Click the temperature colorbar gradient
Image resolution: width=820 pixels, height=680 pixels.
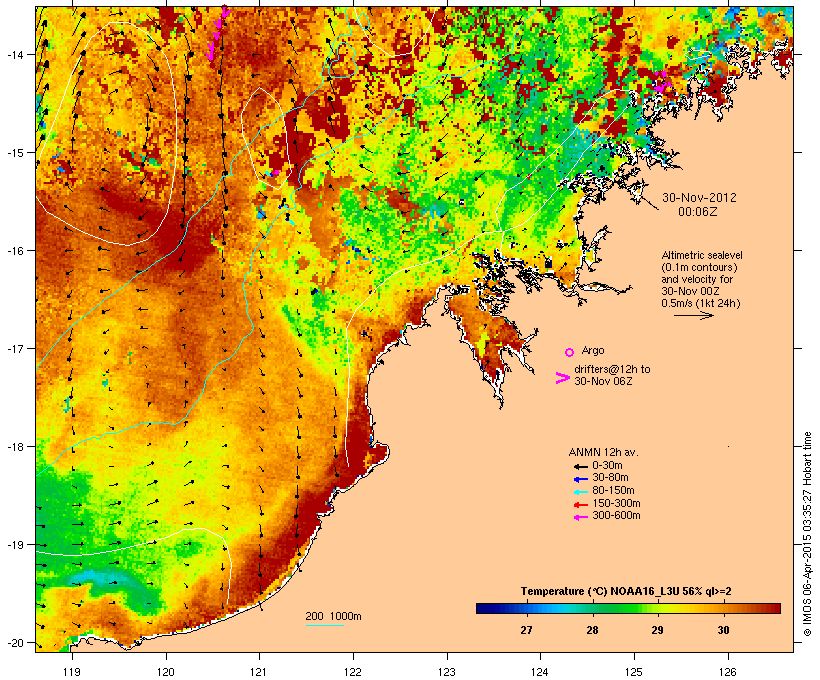[x=628, y=608]
